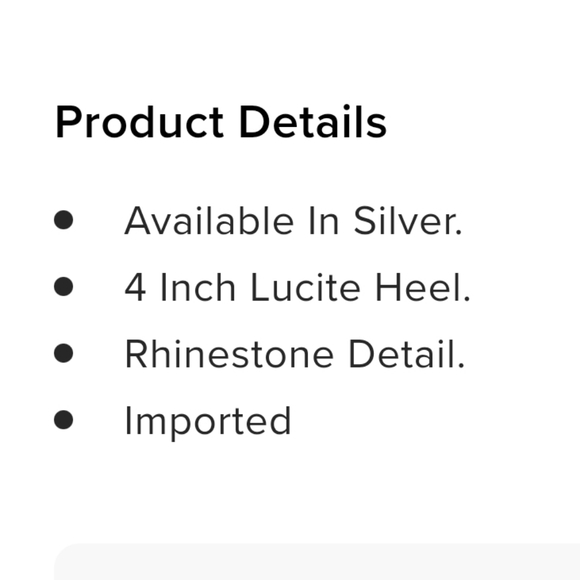Click the bullet beside Available In Silver
580x580 pixels.
point(64,220)
